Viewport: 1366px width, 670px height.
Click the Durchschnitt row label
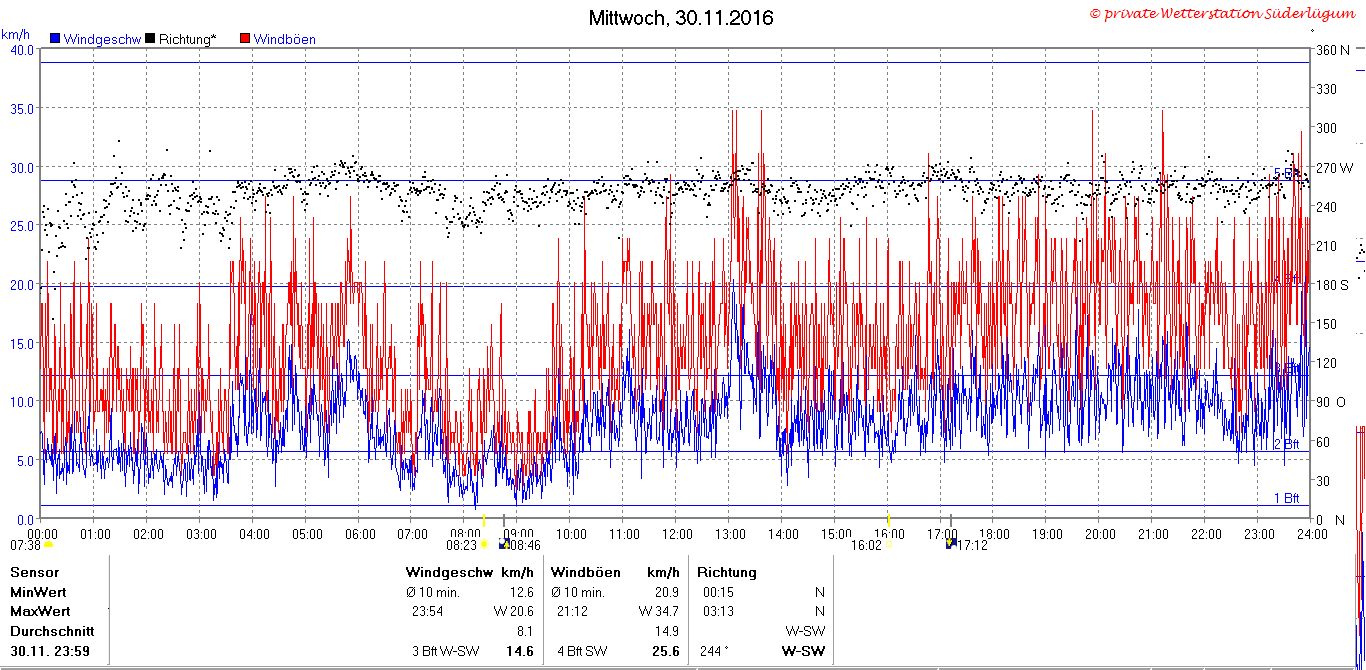(52, 631)
